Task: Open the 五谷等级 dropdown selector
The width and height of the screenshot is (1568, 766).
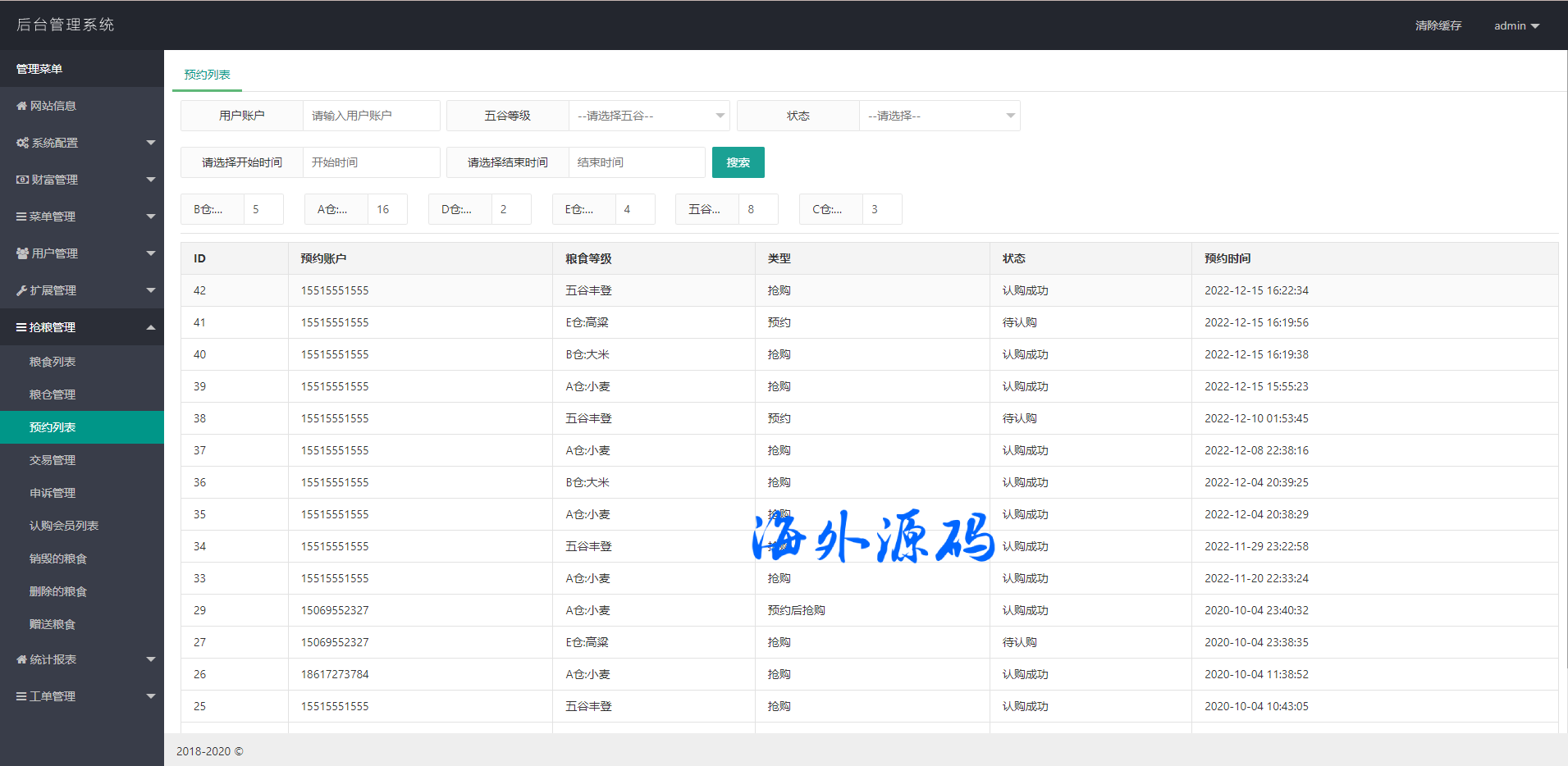Action: click(648, 116)
